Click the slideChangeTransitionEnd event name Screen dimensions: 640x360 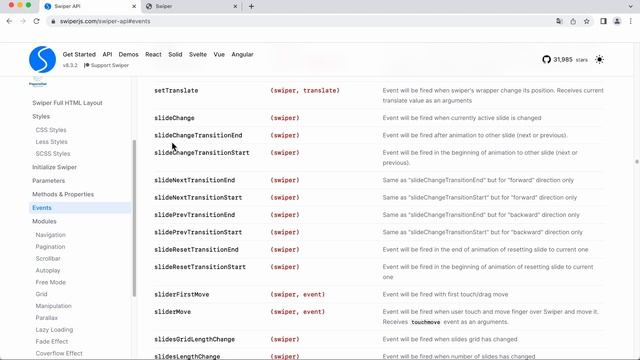coord(198,135)
